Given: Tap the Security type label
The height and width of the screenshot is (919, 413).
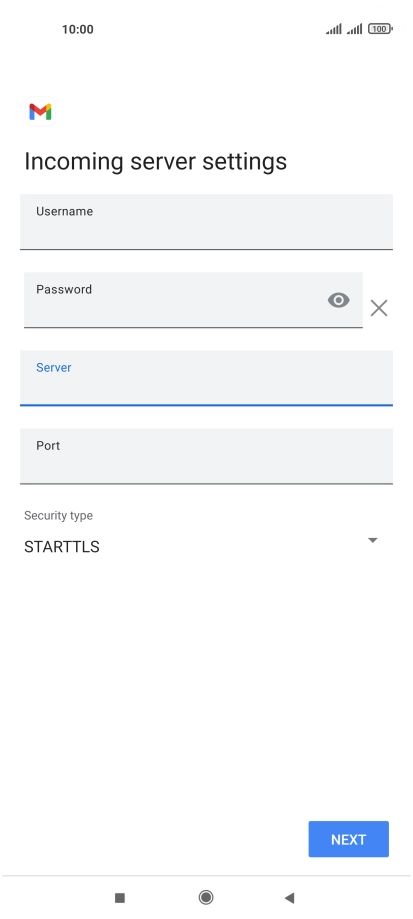Looking at the screenshot, I should click(58, 516).
